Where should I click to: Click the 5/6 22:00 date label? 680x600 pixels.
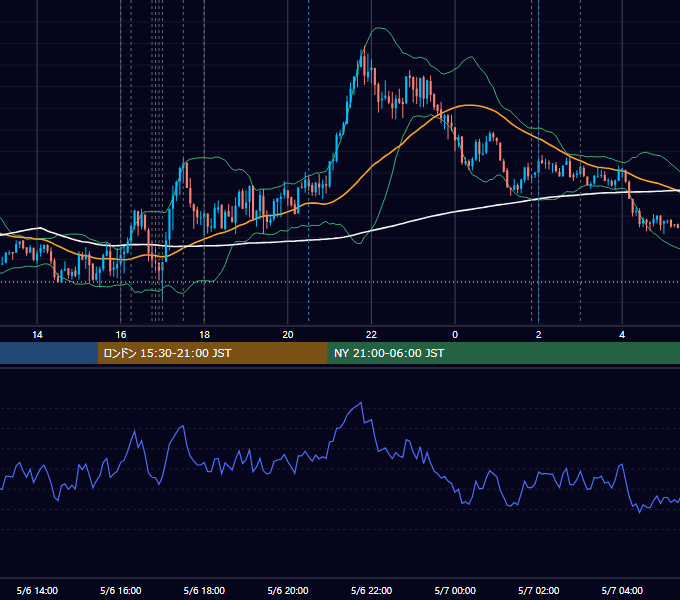pos(372,590)
